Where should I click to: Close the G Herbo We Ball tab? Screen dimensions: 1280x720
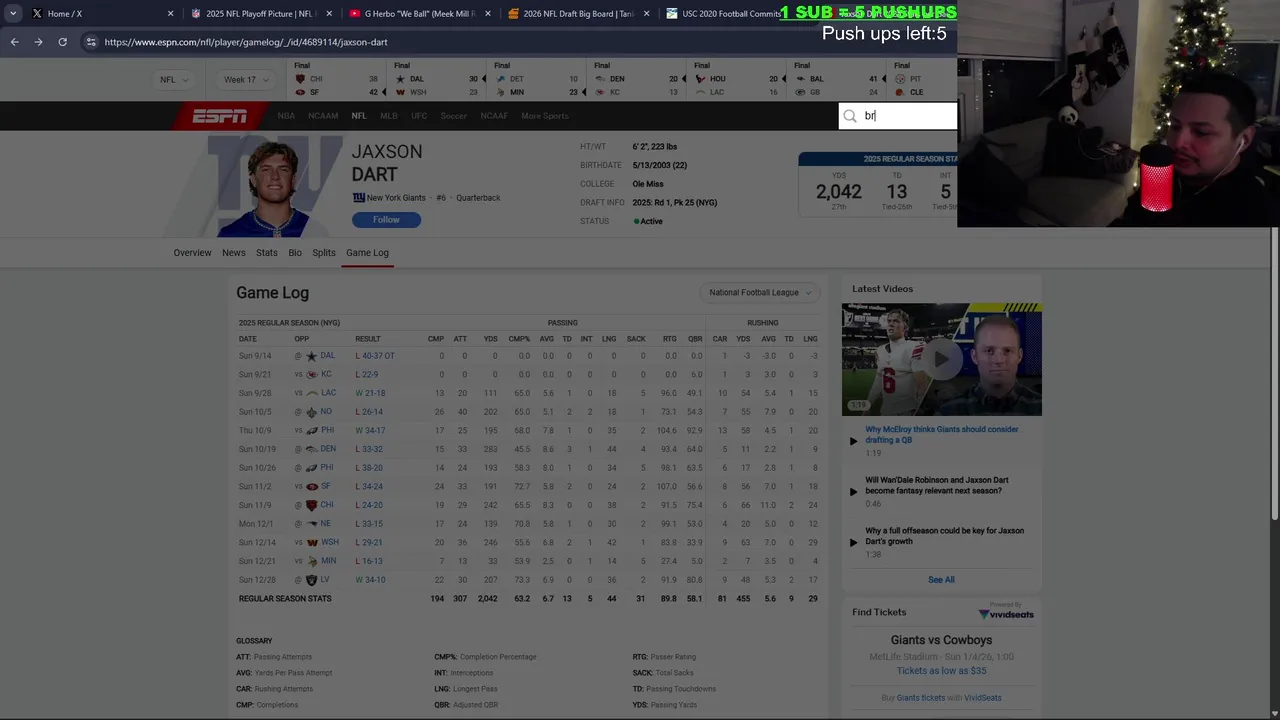[x=488, y=14]
